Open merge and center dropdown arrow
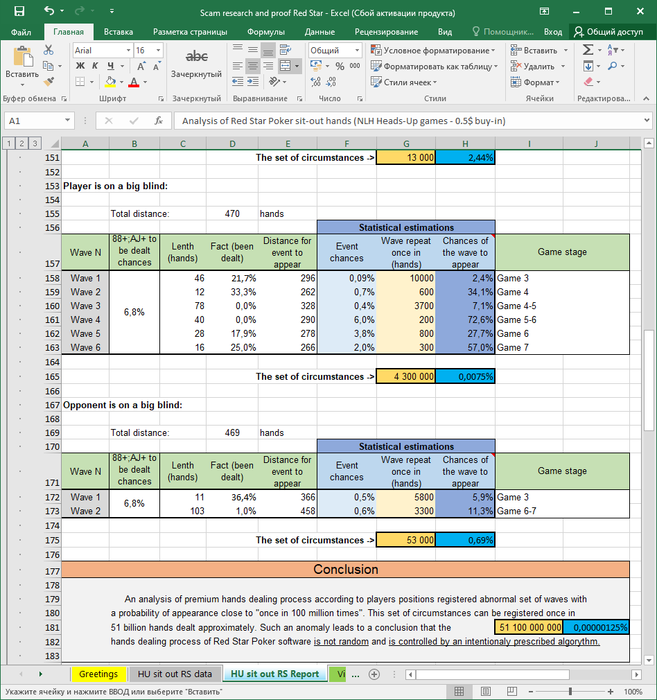 [x=297, y=66]
